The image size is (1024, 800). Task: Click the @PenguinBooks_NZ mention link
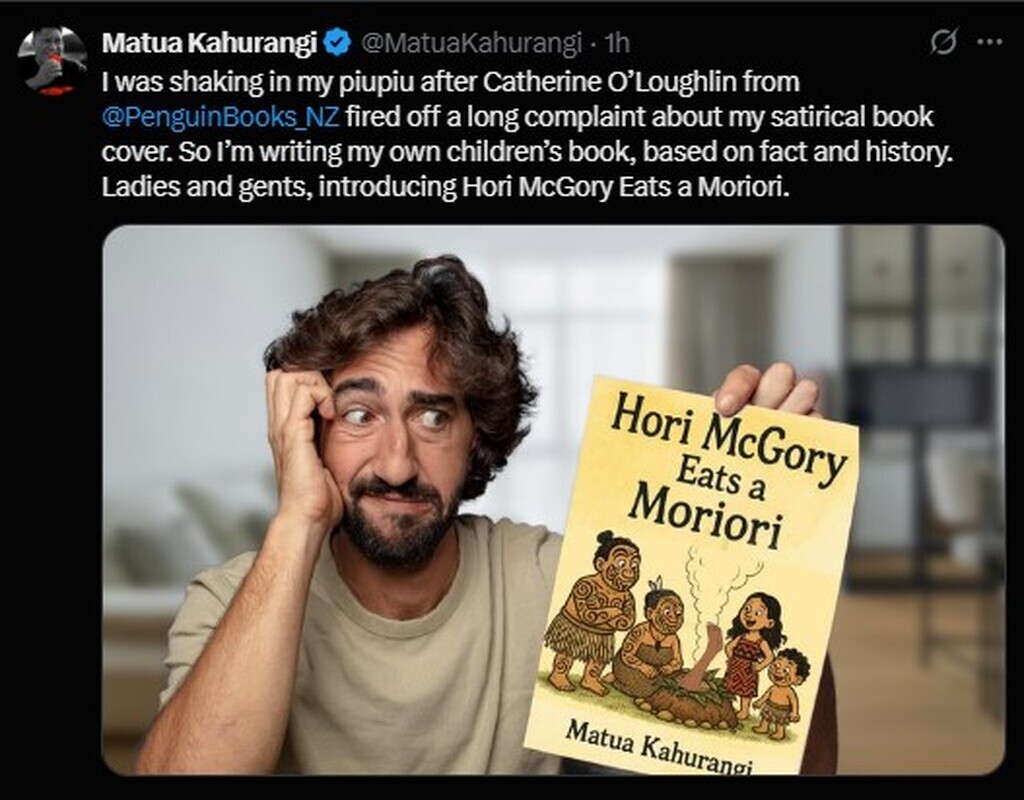221,117
